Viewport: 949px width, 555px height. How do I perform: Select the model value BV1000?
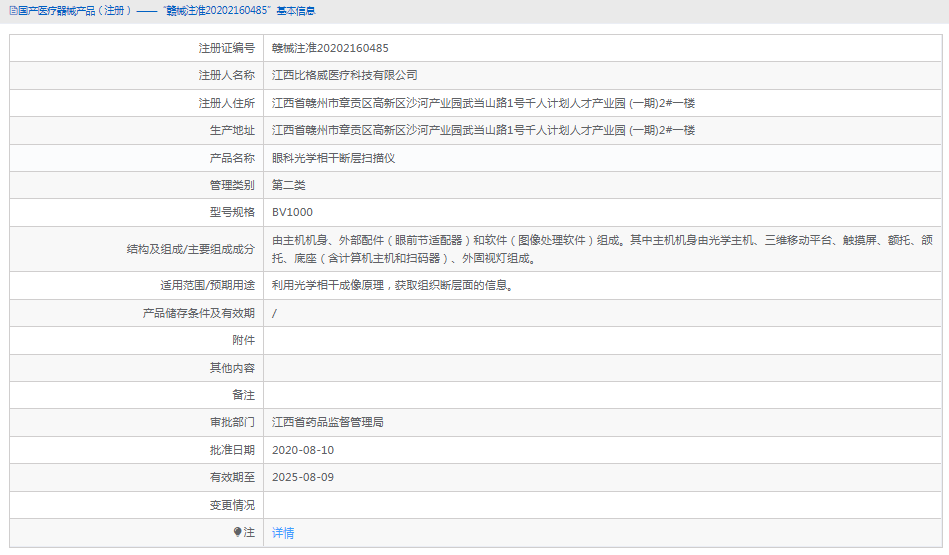pos(292,212)
